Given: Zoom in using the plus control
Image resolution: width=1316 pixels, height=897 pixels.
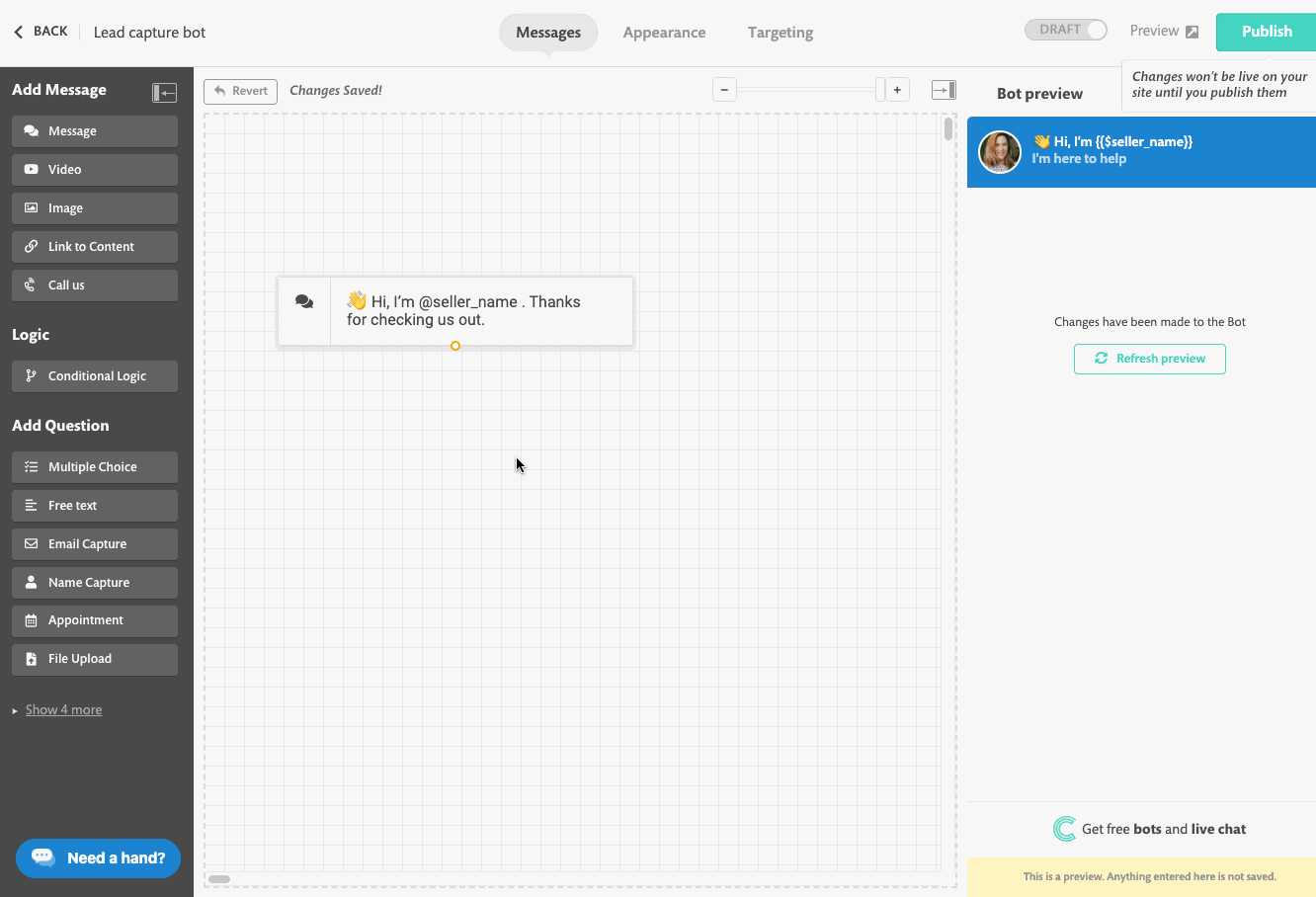Looking at the screenshot, I should point(896,89).
